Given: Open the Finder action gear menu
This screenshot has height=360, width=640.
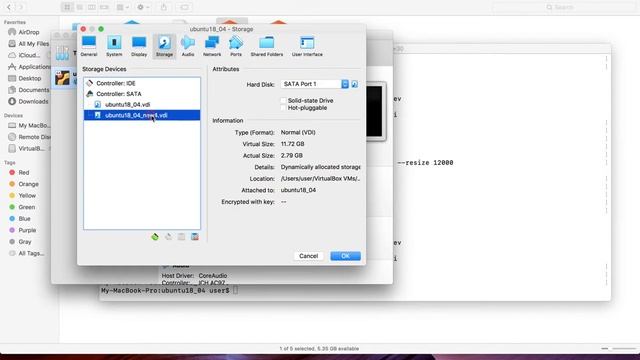Looking at the screenshot, I should [143, 7].
